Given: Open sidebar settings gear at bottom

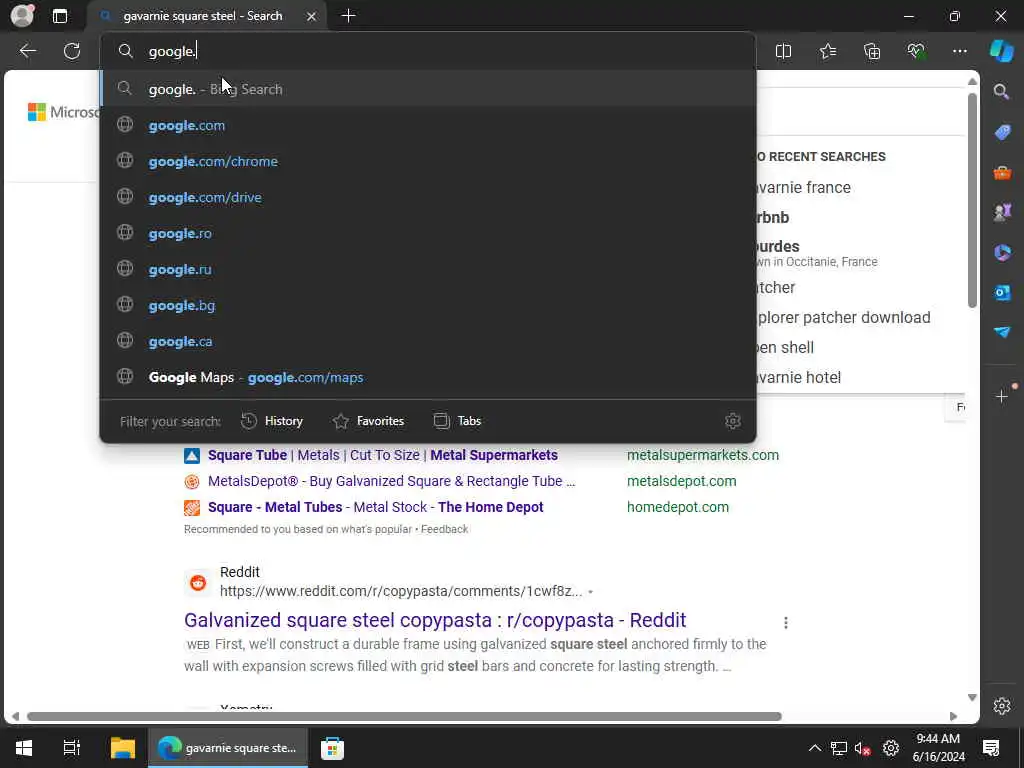Looking at the screenshot, I should 1002,706.
